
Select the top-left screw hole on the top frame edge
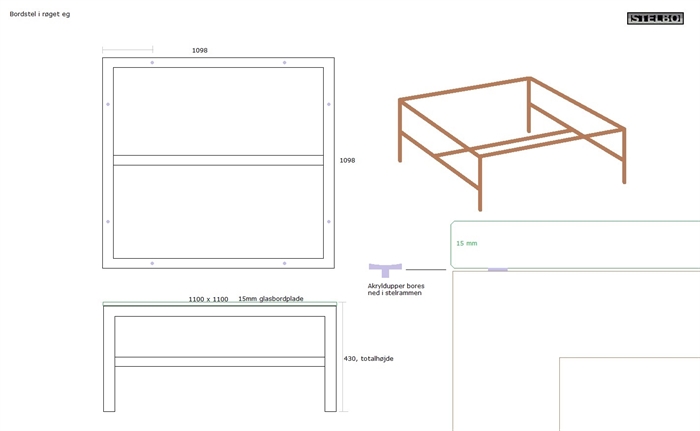[152, 62]
